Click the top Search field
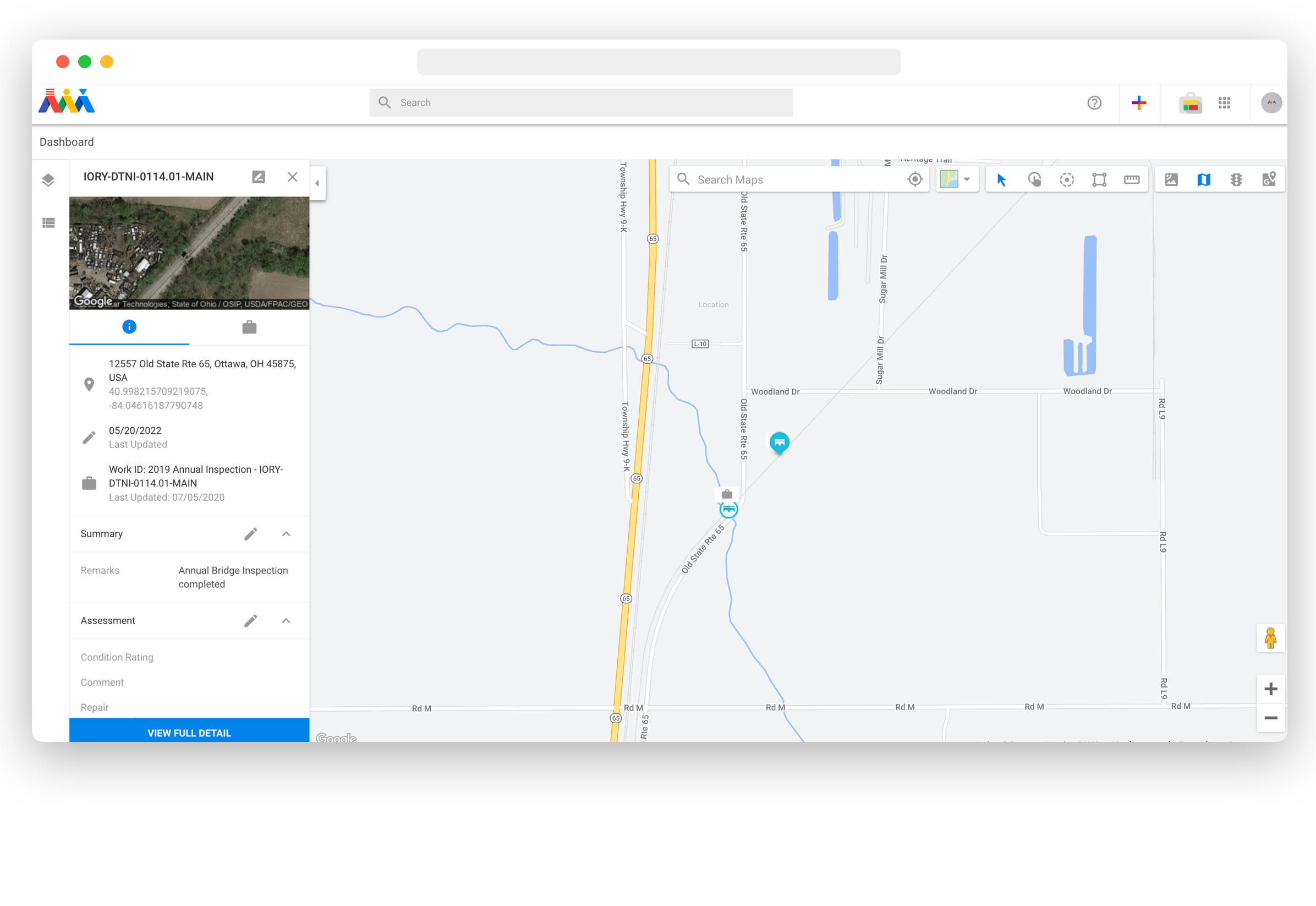The height and width of the screenshot is (906, 1316). tap(581, 103)
